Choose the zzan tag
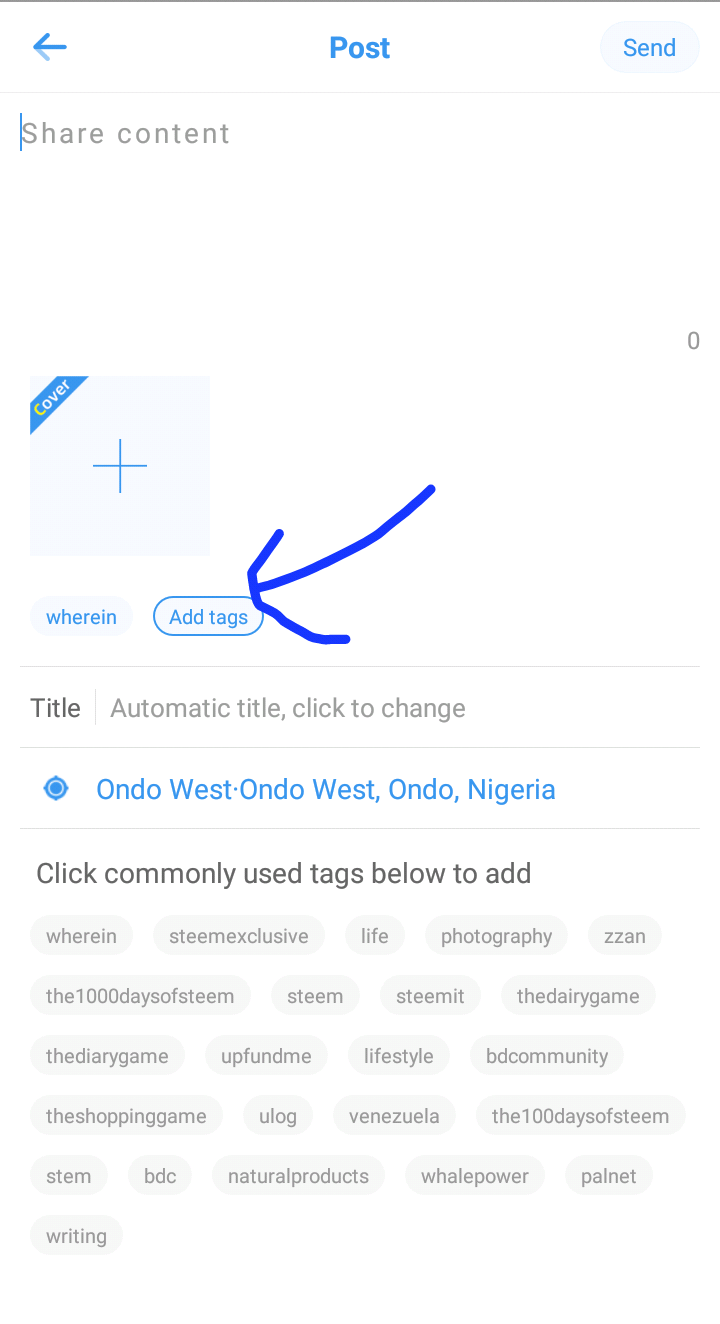 (x=624, y=936)
